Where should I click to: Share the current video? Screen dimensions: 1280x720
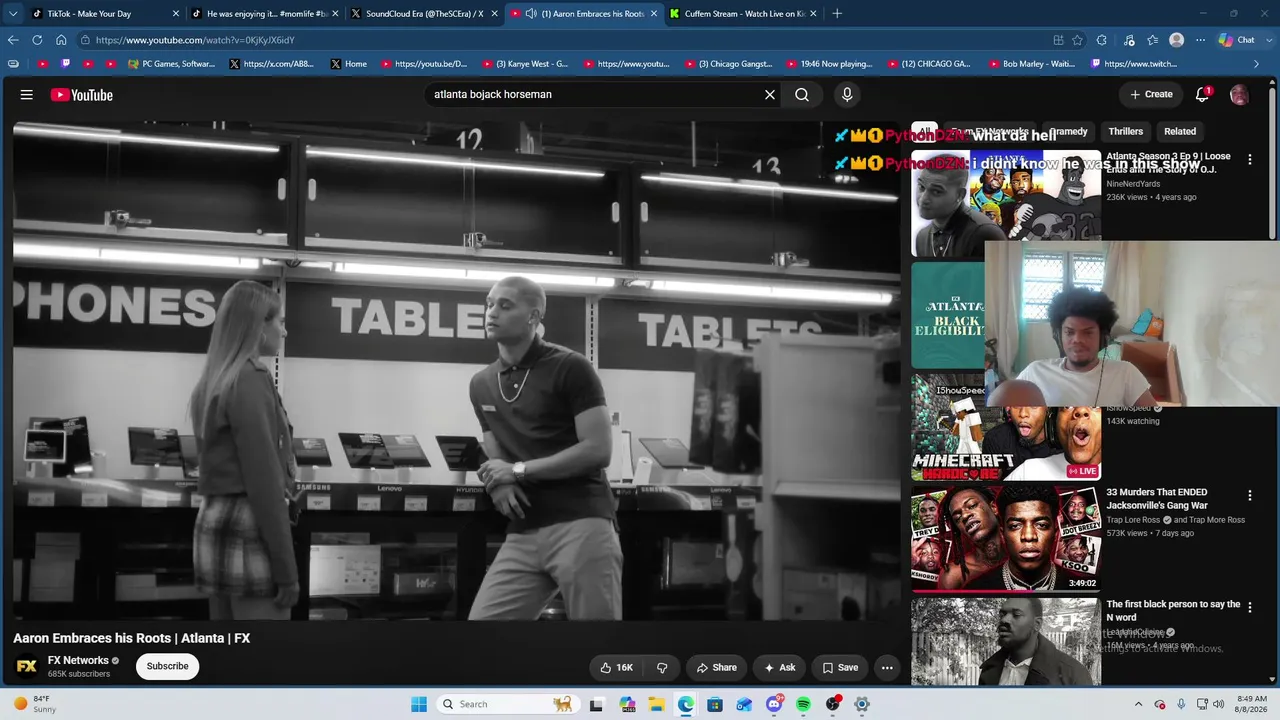(717, 668)
